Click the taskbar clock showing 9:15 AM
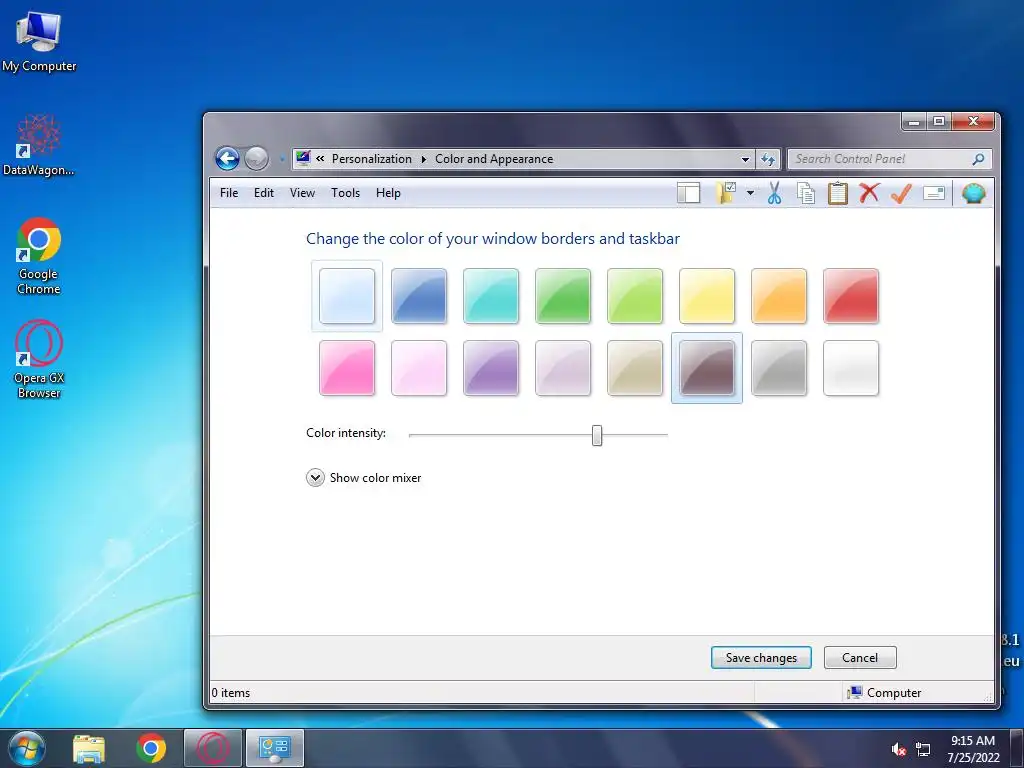Viewport: 1024px width, 768px height. [x=973, y=749]
